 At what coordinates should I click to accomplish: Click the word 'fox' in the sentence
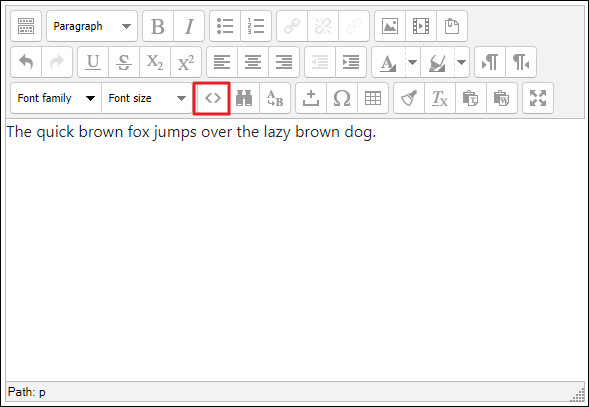[x=139, y=132]
